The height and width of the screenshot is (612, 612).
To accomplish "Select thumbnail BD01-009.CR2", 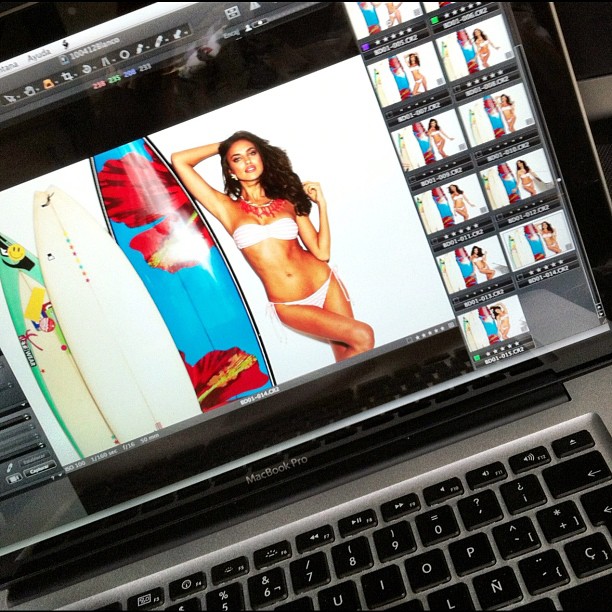I will (431, 139).
